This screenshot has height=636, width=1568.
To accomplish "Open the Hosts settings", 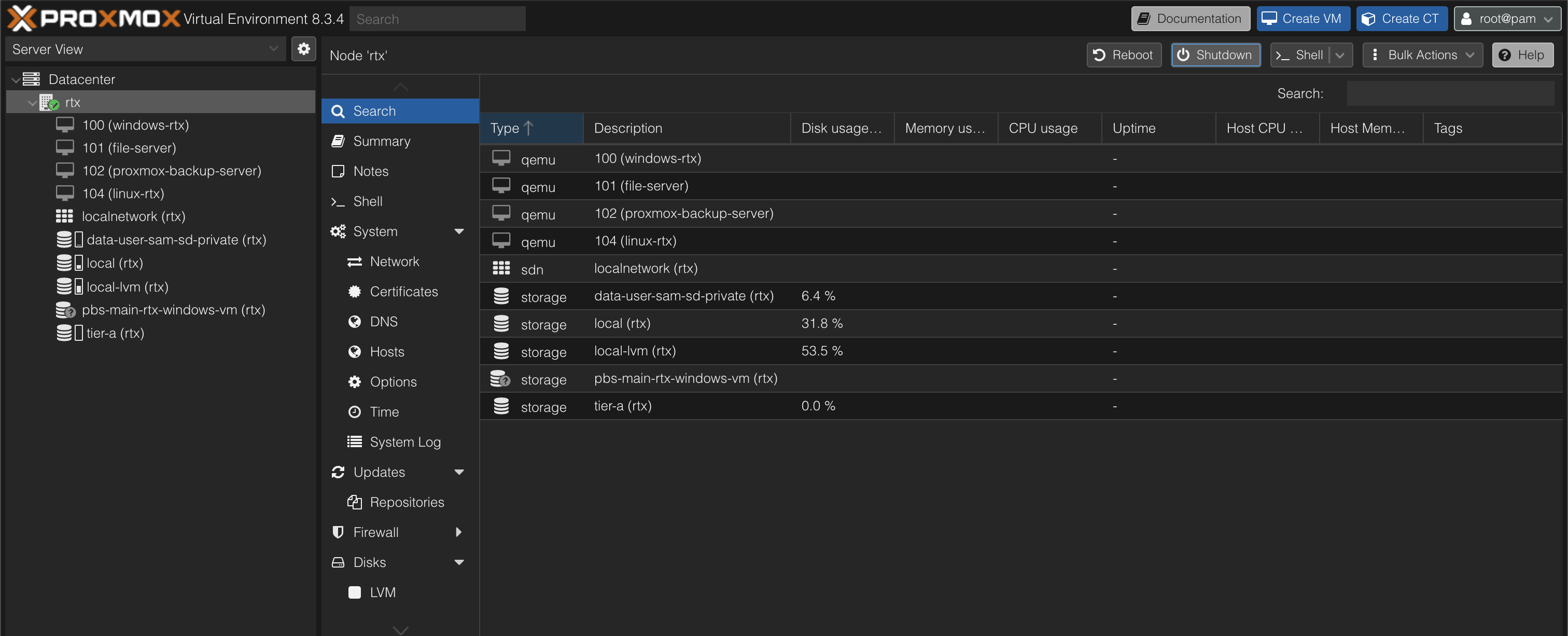I will point(400,352).
